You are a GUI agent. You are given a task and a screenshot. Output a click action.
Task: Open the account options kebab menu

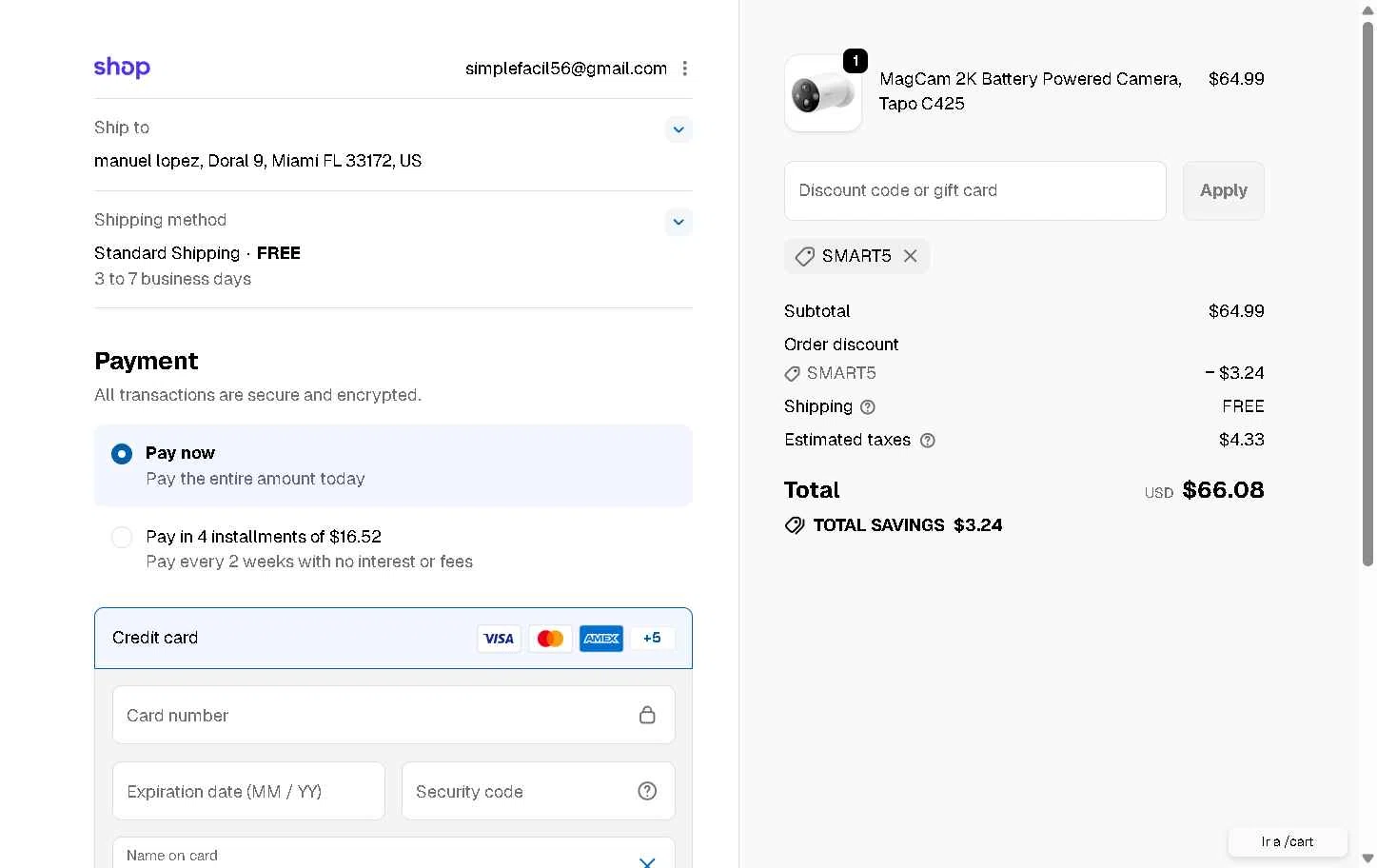click(x=684, y=69)
